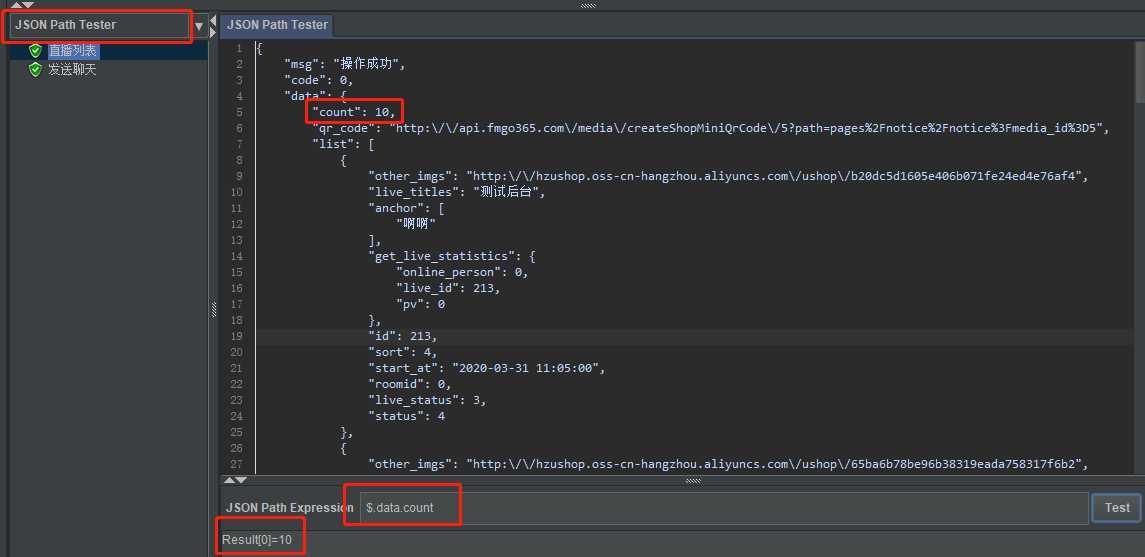
Task: Click the horizontal splitter handle above the expression row
Action: point(693,480)
